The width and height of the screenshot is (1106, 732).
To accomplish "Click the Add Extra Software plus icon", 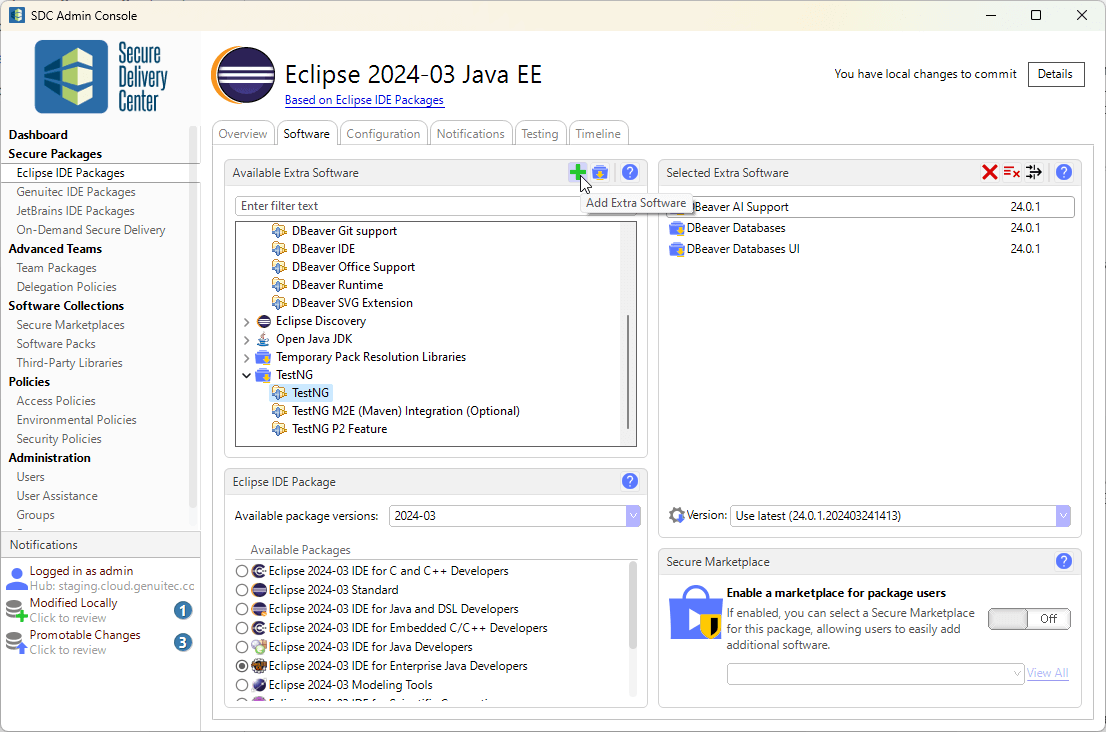I will pyautogui.click(x=578, y=172).
